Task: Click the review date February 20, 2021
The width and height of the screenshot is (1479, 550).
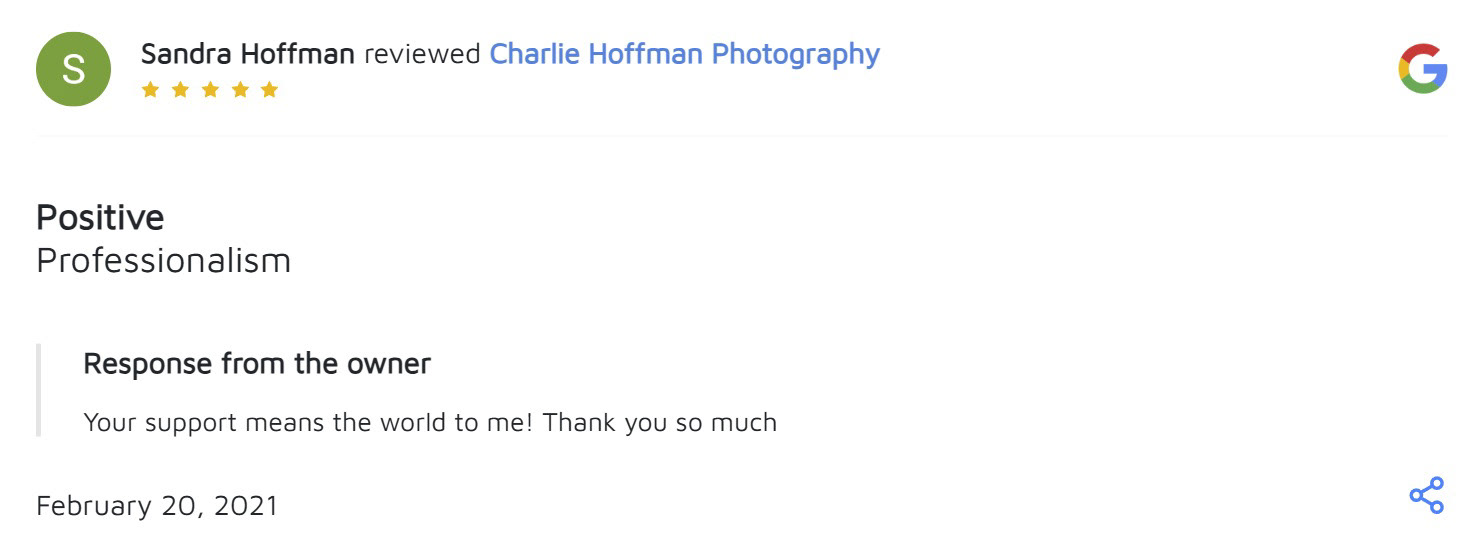Action: coord(157,506)
